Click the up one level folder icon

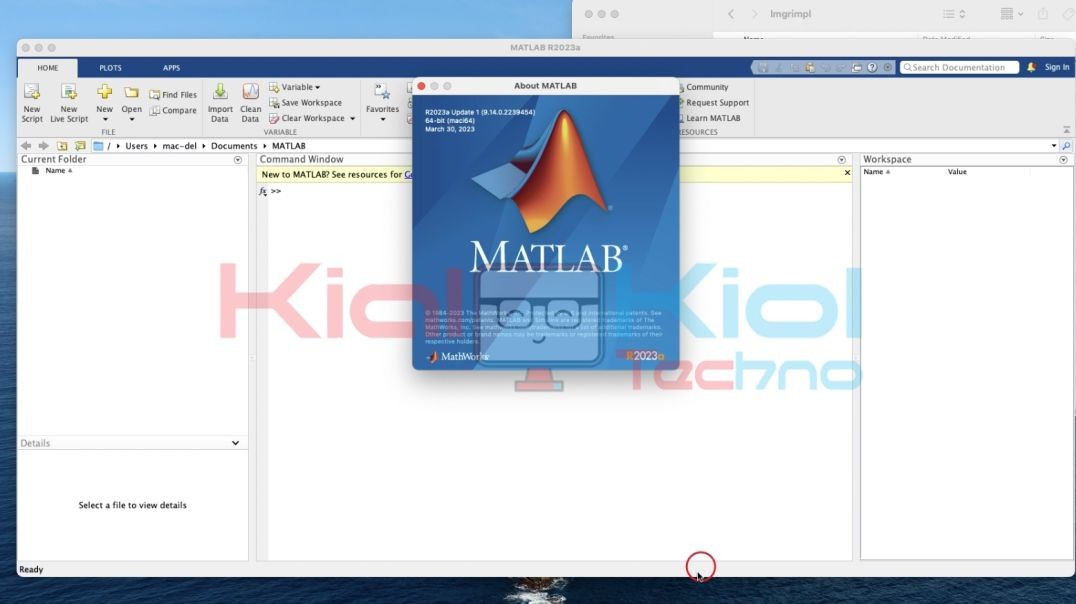[62, 146]
